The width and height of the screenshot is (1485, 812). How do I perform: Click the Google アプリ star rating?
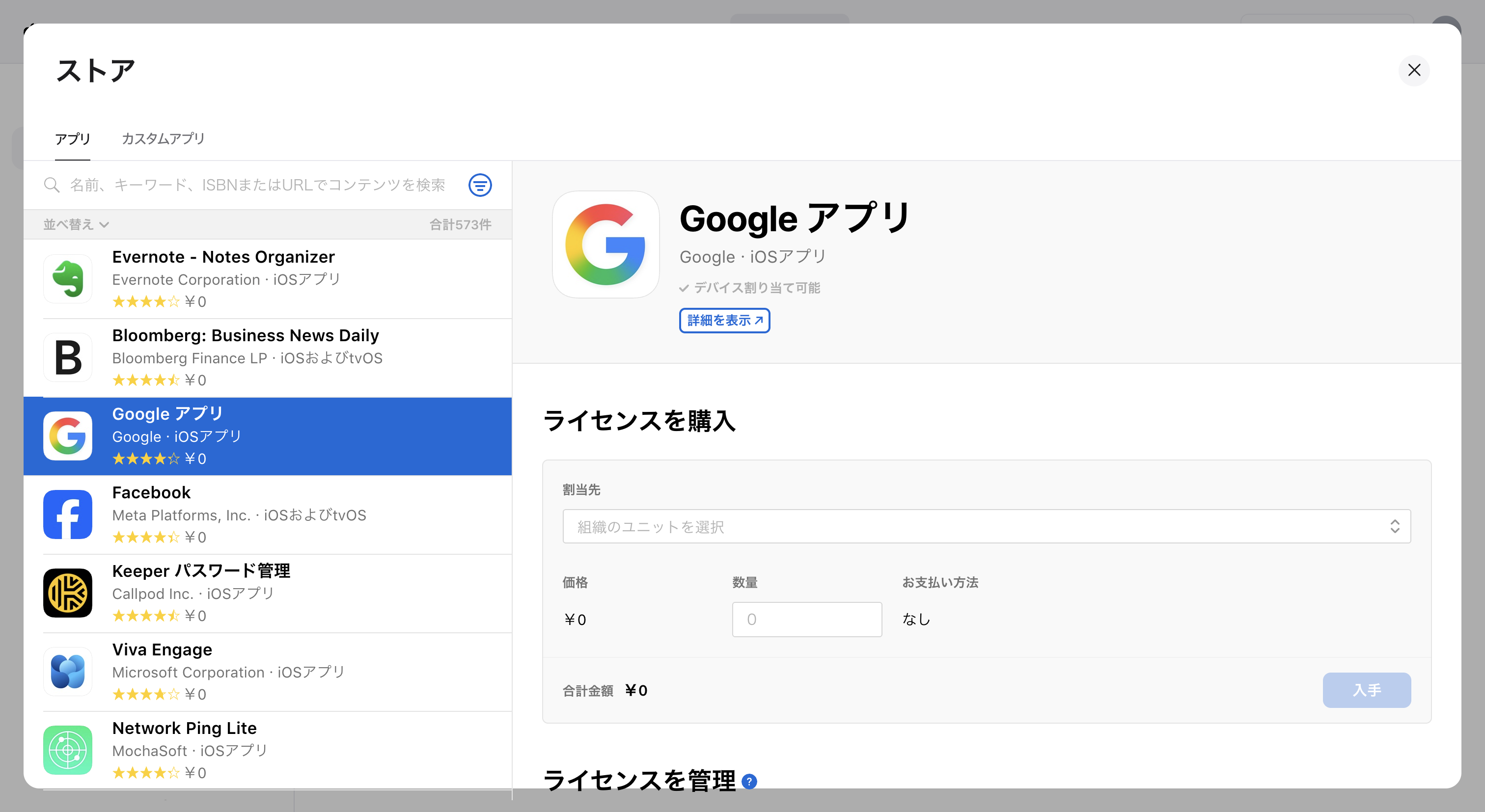146,459
